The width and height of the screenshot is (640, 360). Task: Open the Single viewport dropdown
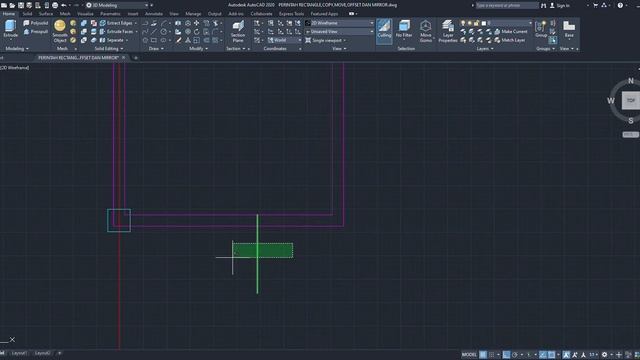click(326, 40)
